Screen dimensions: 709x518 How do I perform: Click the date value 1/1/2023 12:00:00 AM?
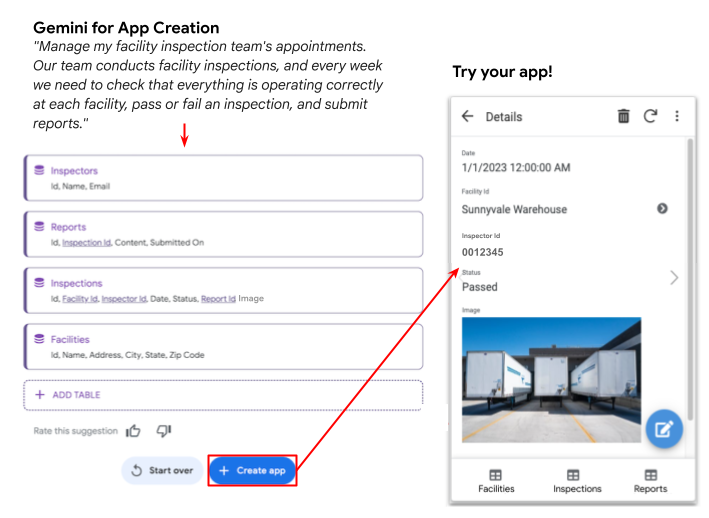tap(516, 168)
